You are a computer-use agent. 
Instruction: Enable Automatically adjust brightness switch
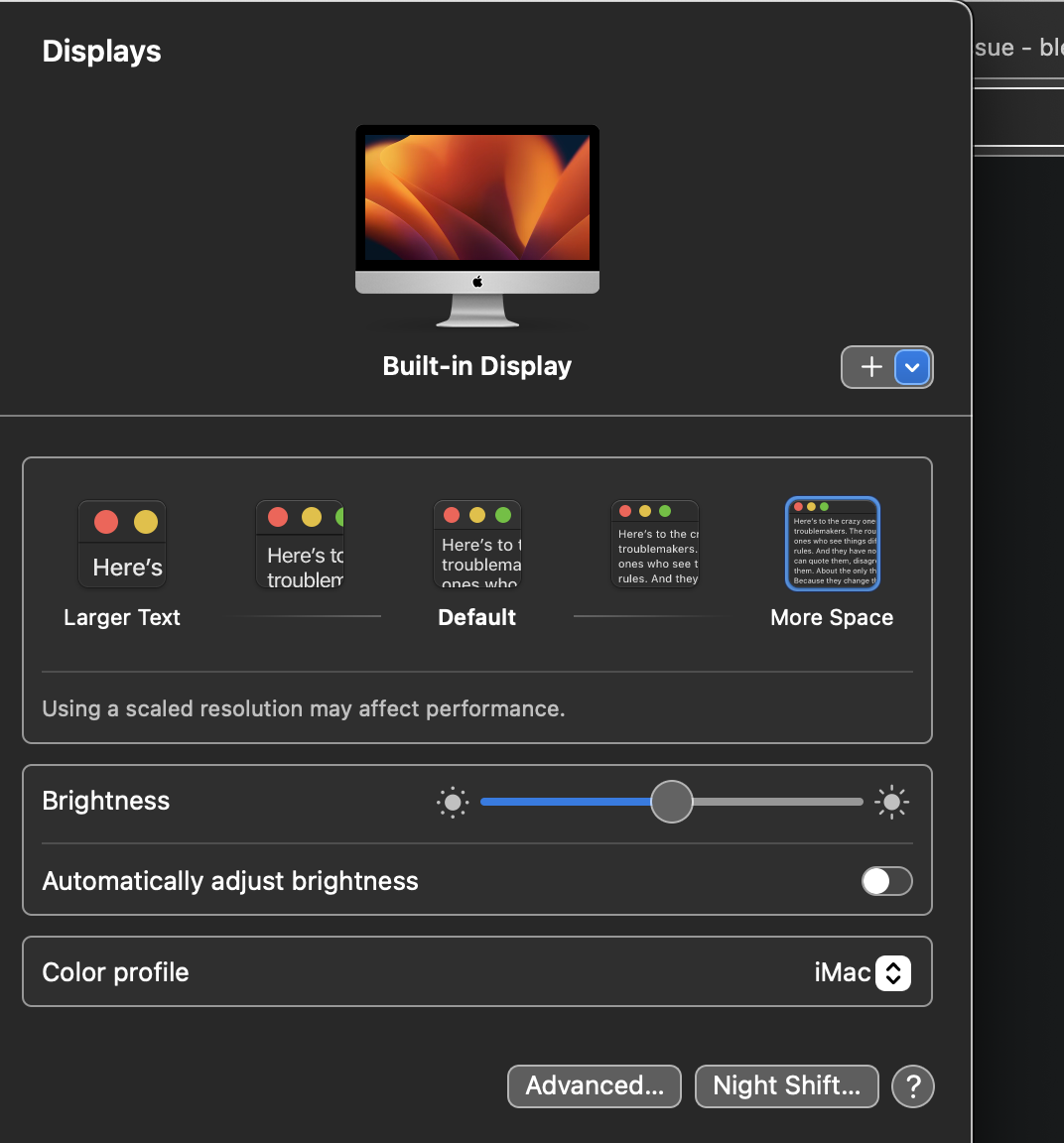point(886,881)
